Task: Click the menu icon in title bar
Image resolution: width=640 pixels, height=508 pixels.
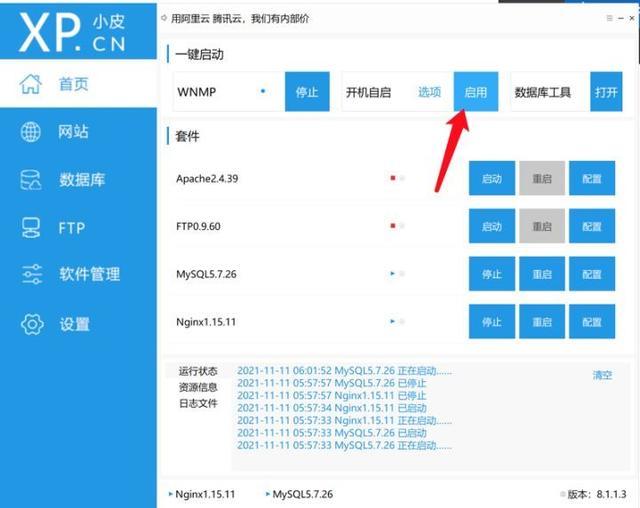Action: point(609,18)
